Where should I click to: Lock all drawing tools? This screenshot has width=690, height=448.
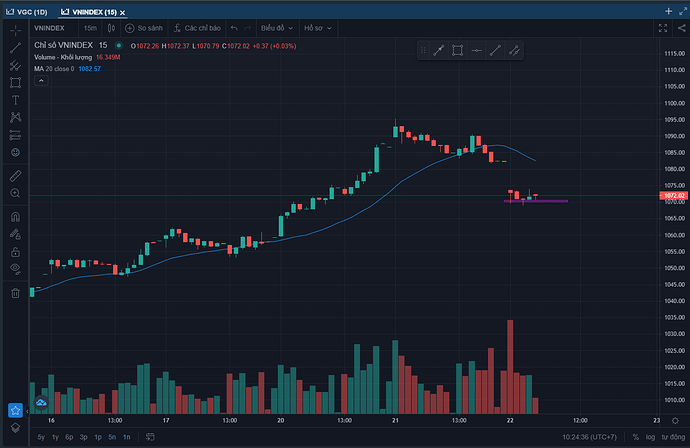click(15, 252)
